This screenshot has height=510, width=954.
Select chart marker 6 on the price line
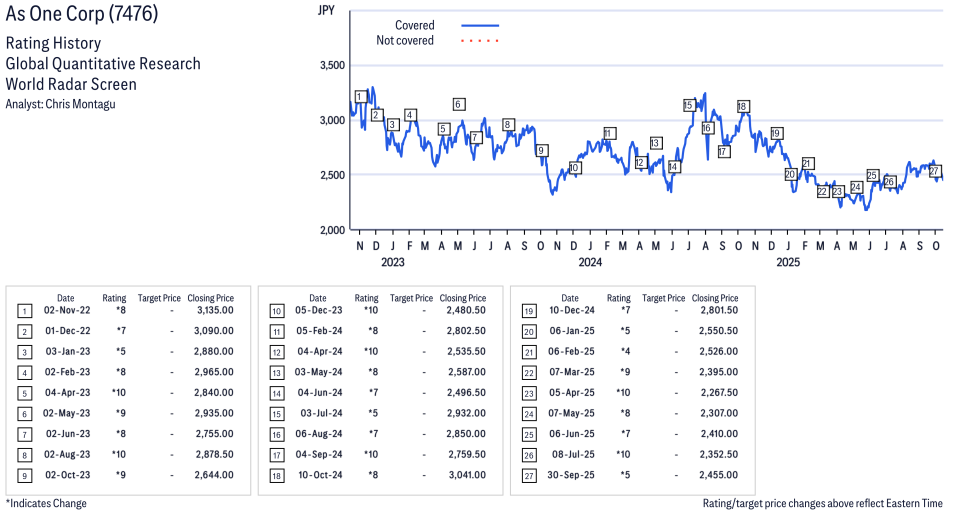click(458, 104)
